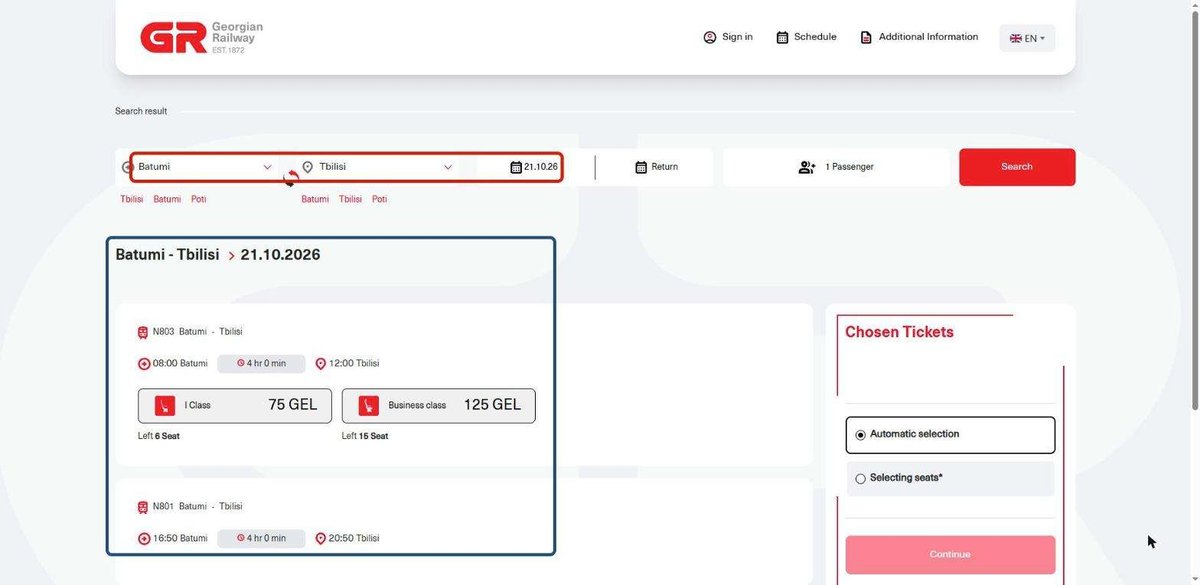
Task: Click the train icon for N801
Action: (143, 507)
